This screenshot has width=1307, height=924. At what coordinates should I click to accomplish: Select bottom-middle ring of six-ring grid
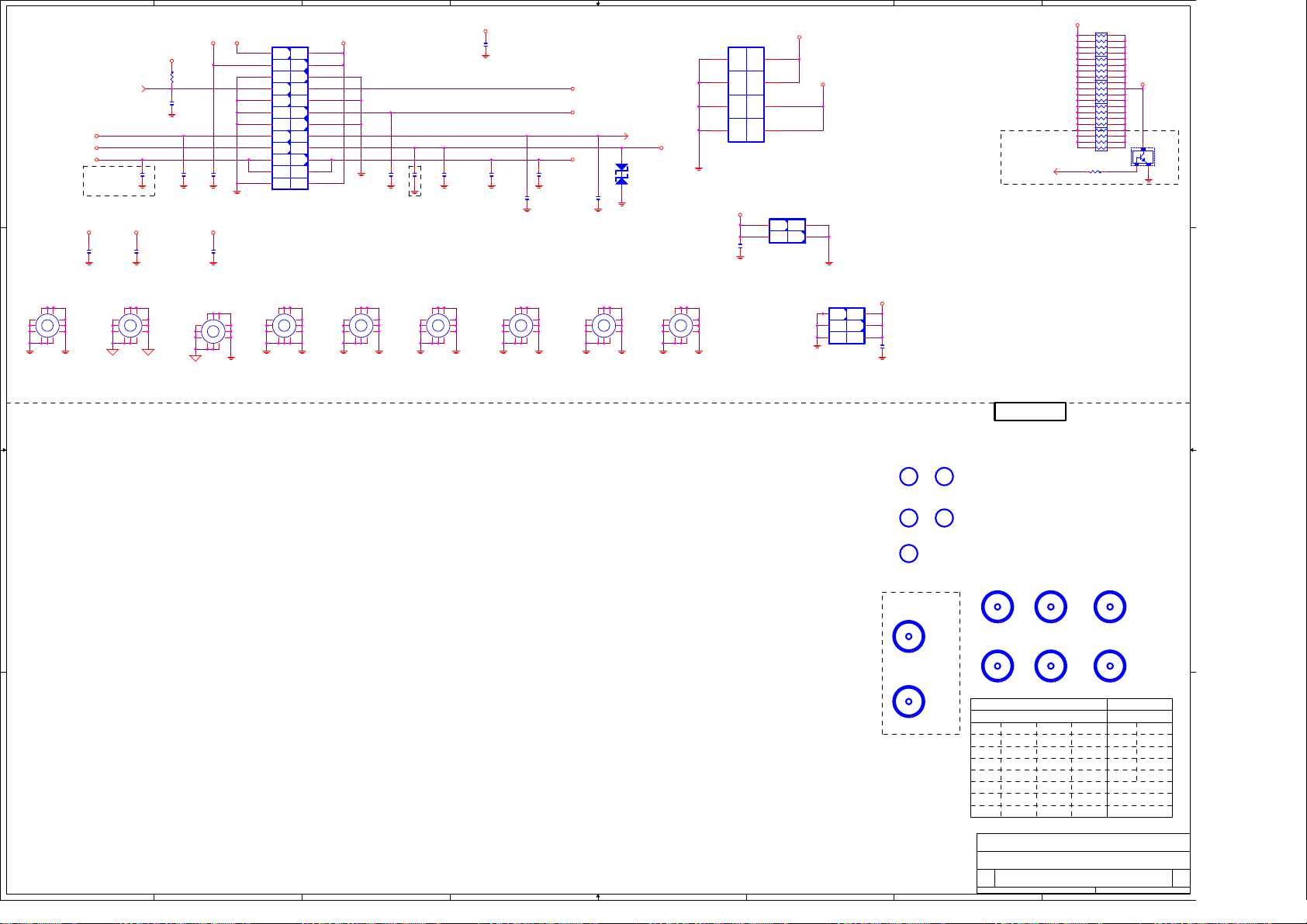[x=1051, y=666]
